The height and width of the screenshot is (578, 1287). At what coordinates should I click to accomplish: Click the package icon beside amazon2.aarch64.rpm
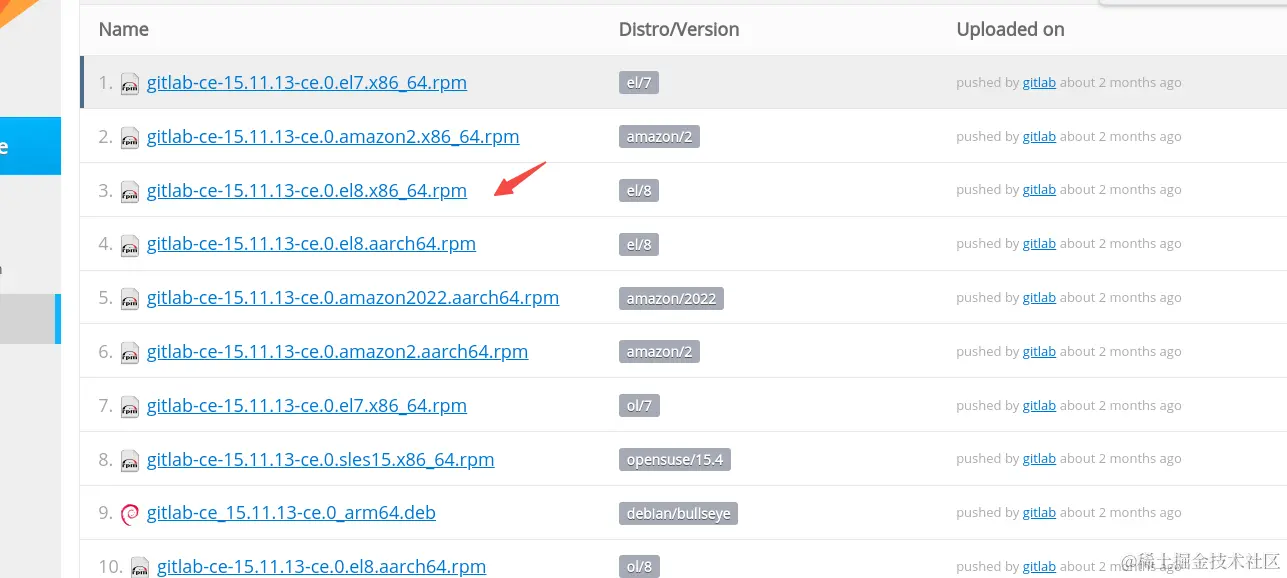tap(130, 353)
